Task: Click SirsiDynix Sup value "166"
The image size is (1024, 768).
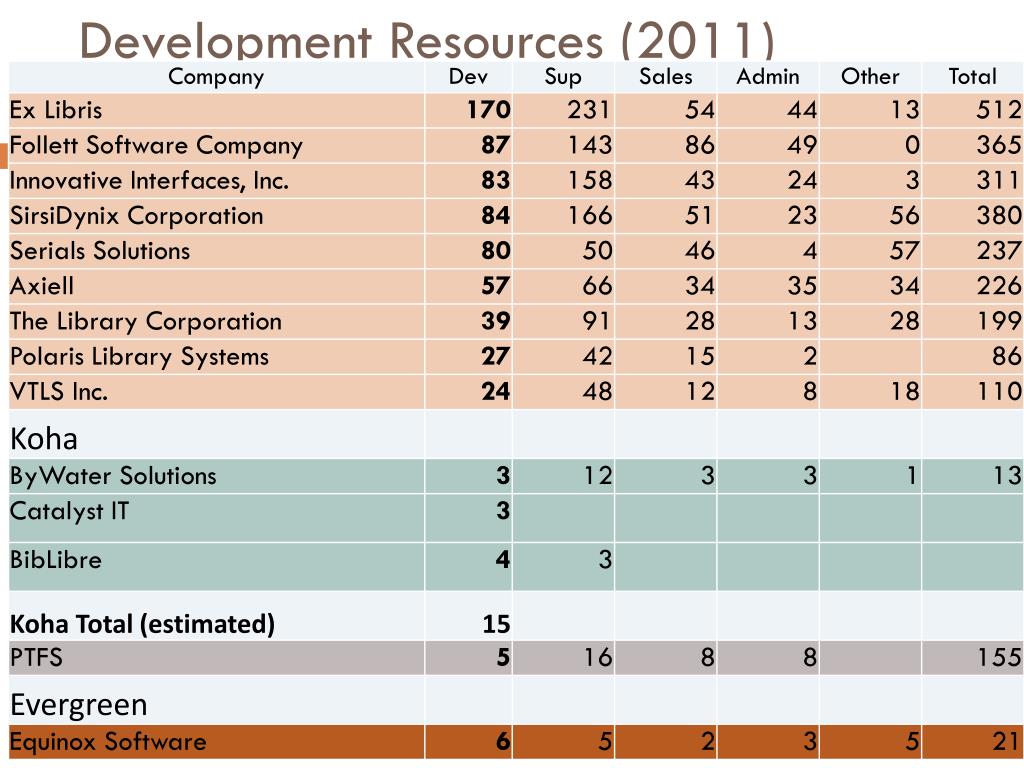Action: click(590, 216)
